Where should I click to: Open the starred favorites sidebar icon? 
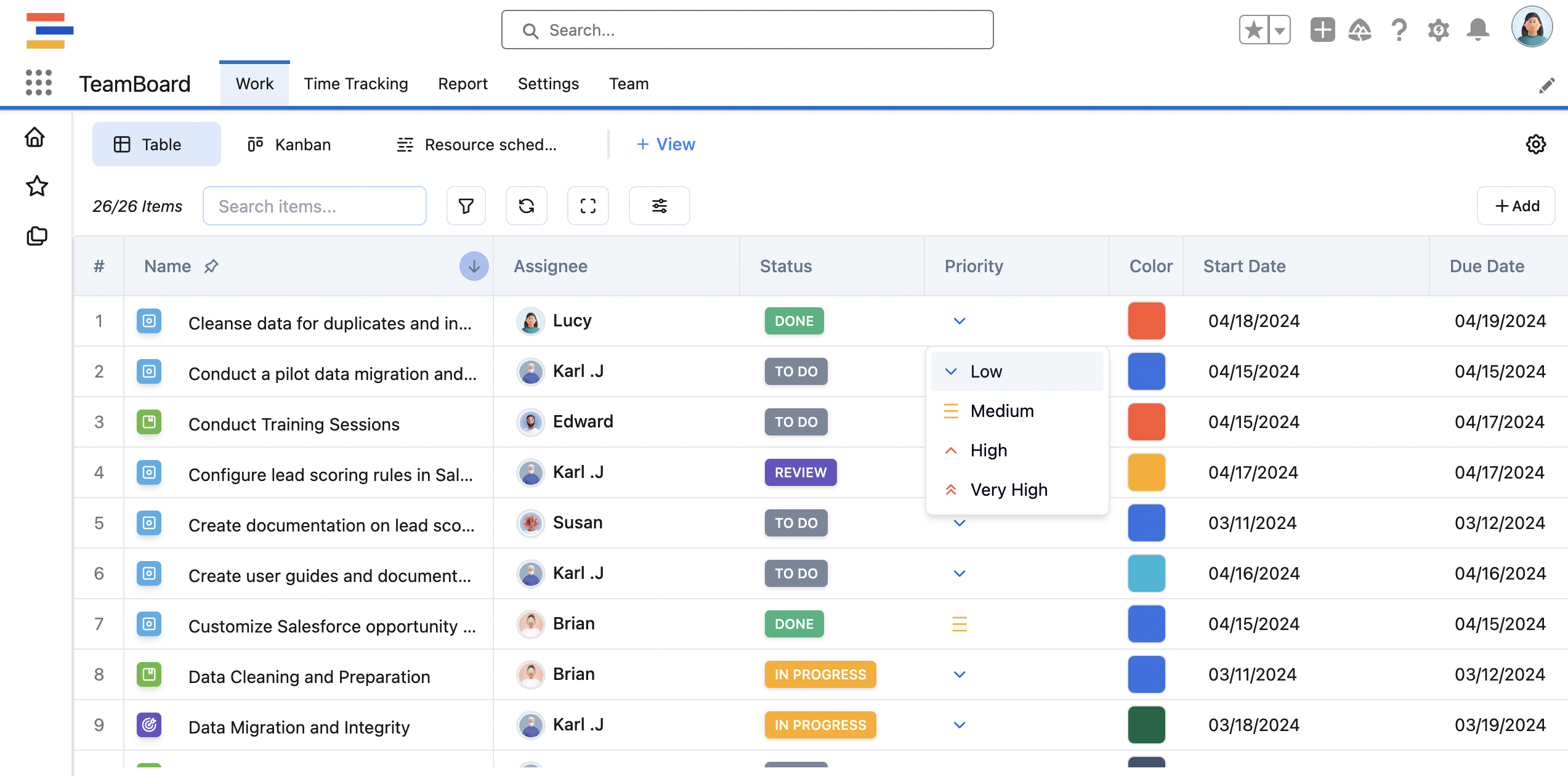[37, 186]
